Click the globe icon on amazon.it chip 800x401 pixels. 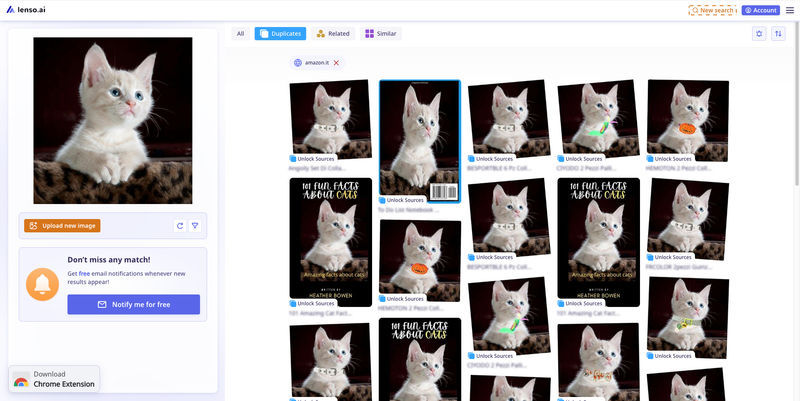click(298, 63)
